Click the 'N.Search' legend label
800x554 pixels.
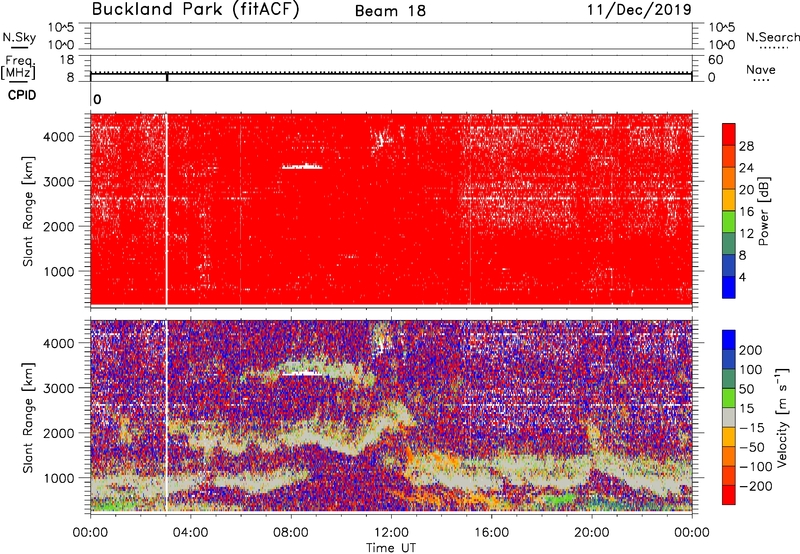(x=772, y=37)
